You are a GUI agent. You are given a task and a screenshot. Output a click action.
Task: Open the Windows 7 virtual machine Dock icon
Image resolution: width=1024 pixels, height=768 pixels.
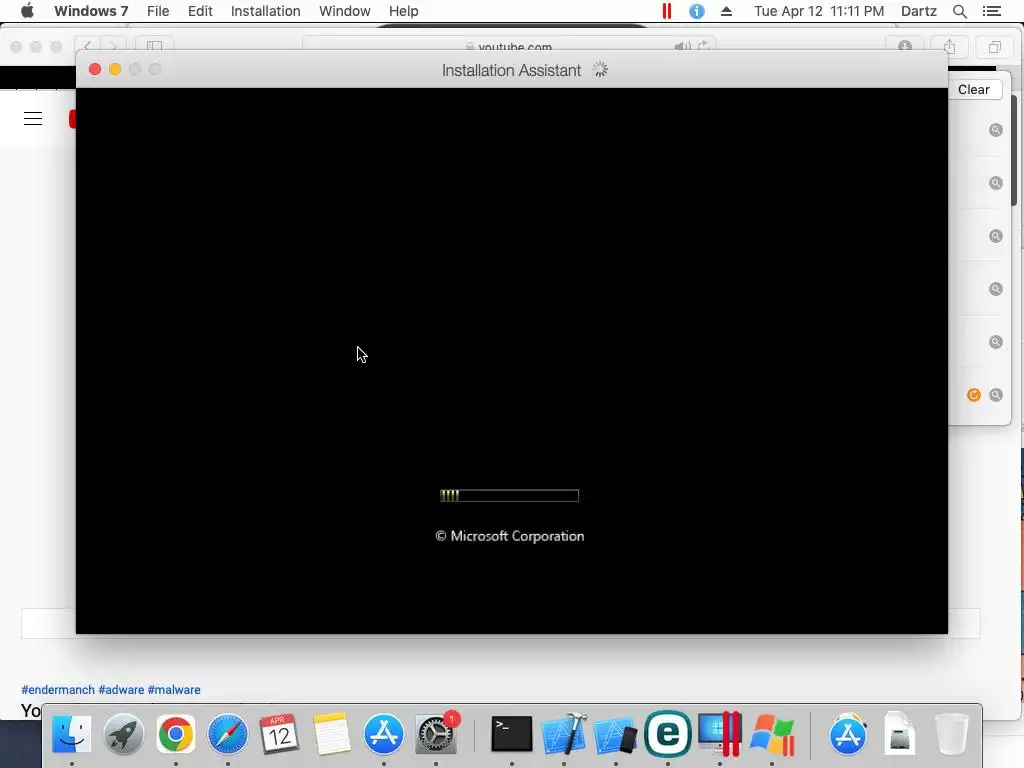(772, 734)
